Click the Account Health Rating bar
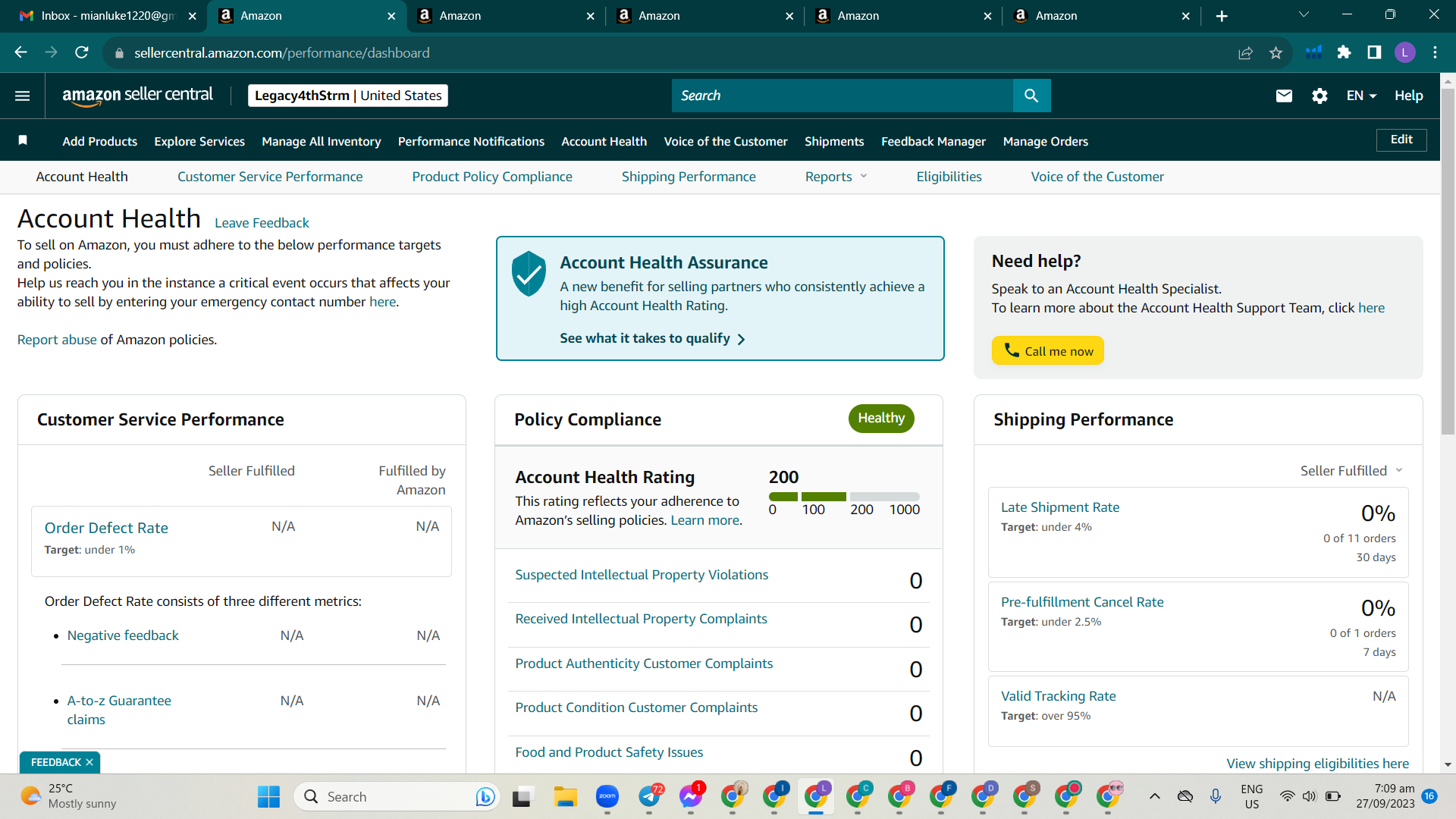The image size is (1456, 819). point(844,497)
